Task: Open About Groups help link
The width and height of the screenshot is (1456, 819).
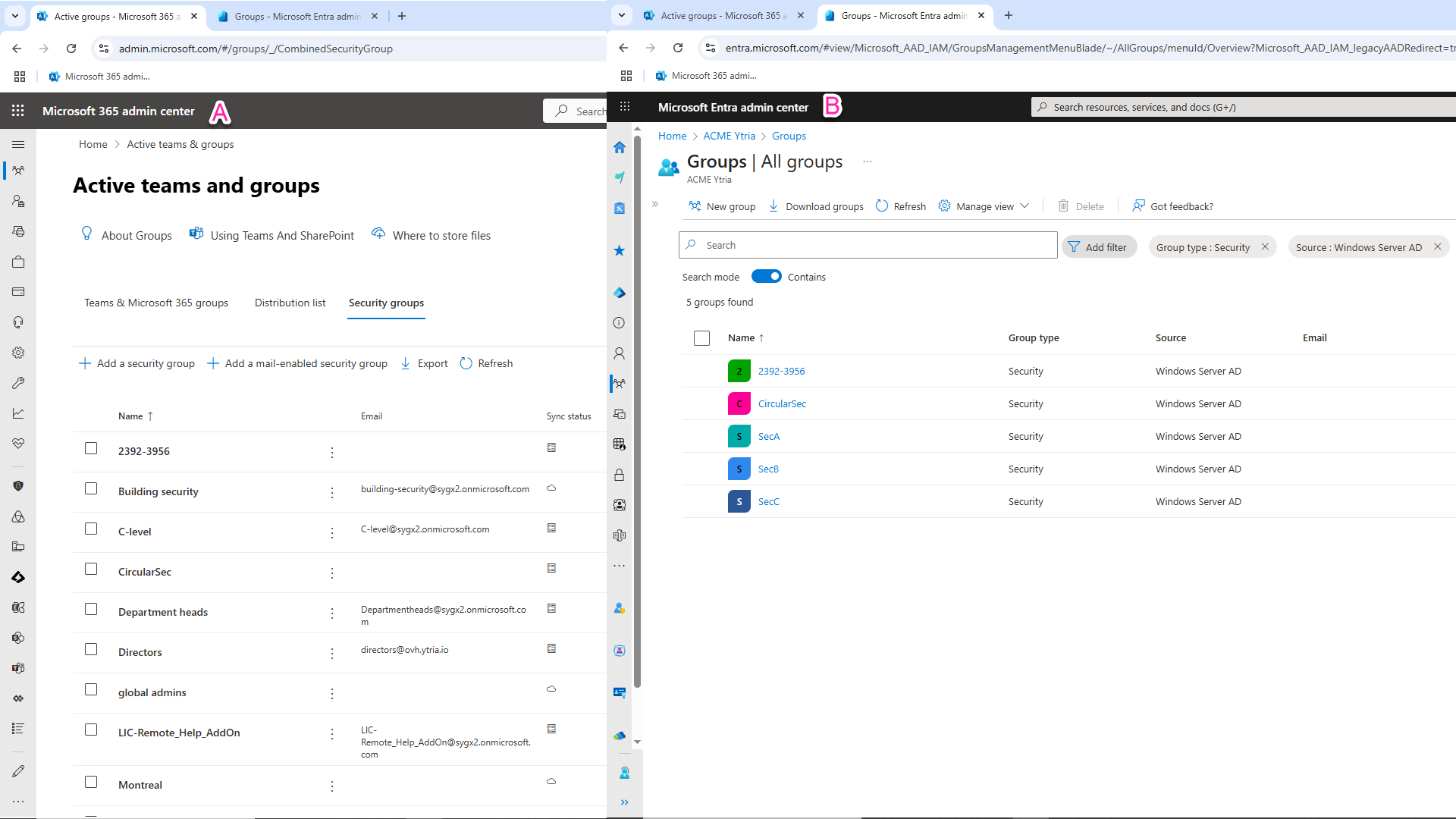Action: (127, 235)
